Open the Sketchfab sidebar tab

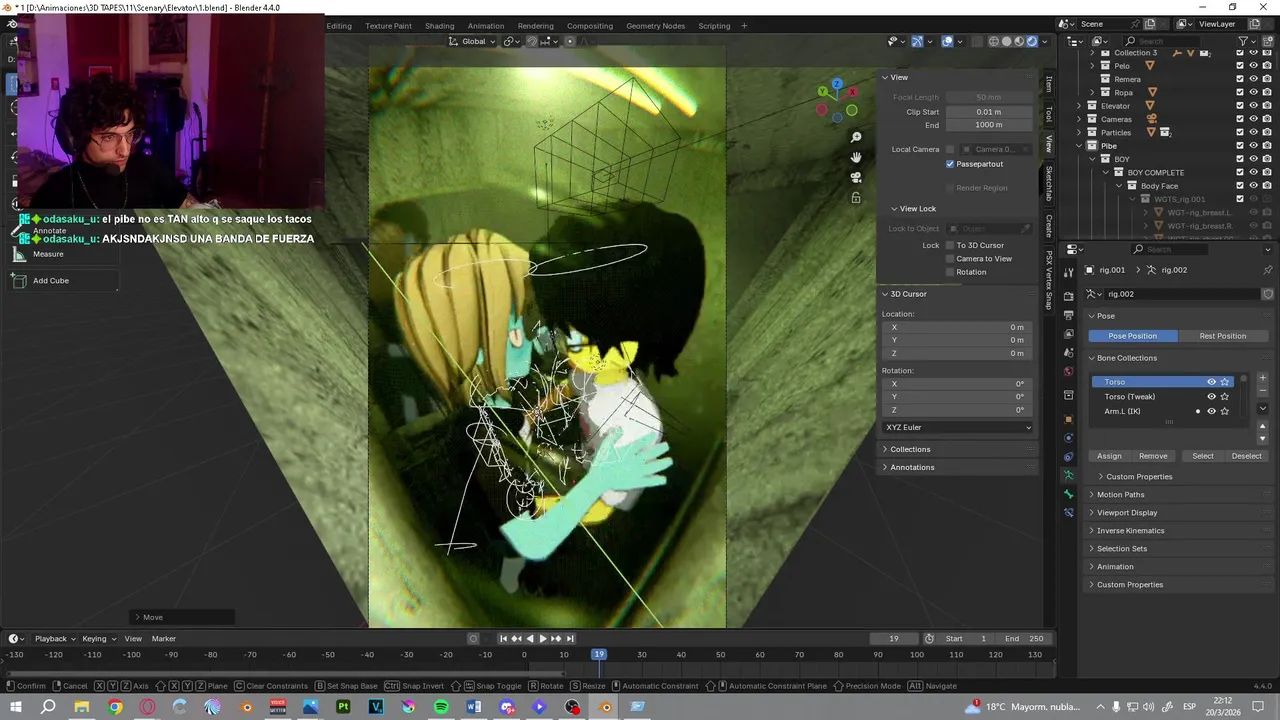tap(1048, 185)
